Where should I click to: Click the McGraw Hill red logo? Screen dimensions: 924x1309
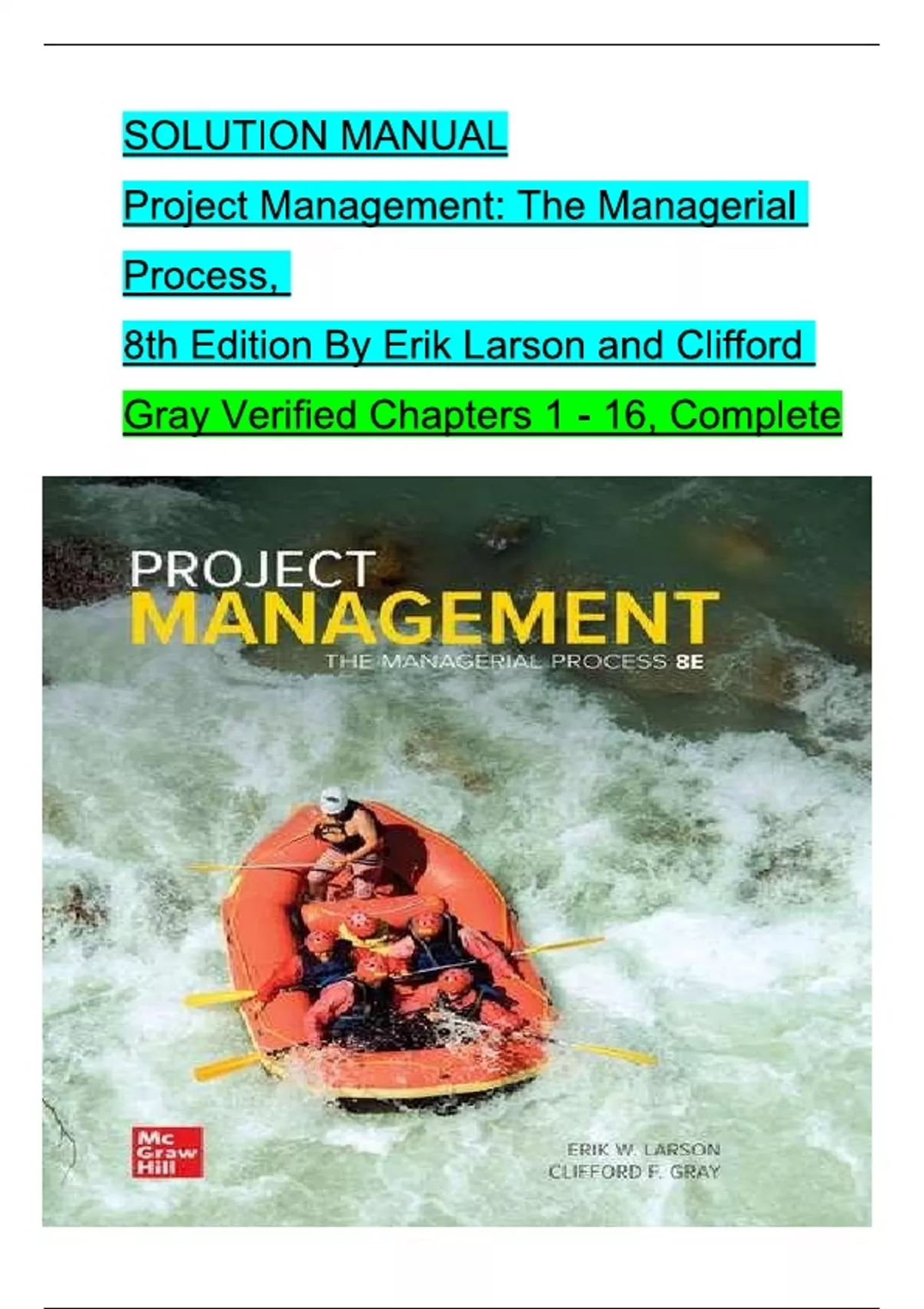168,1152
